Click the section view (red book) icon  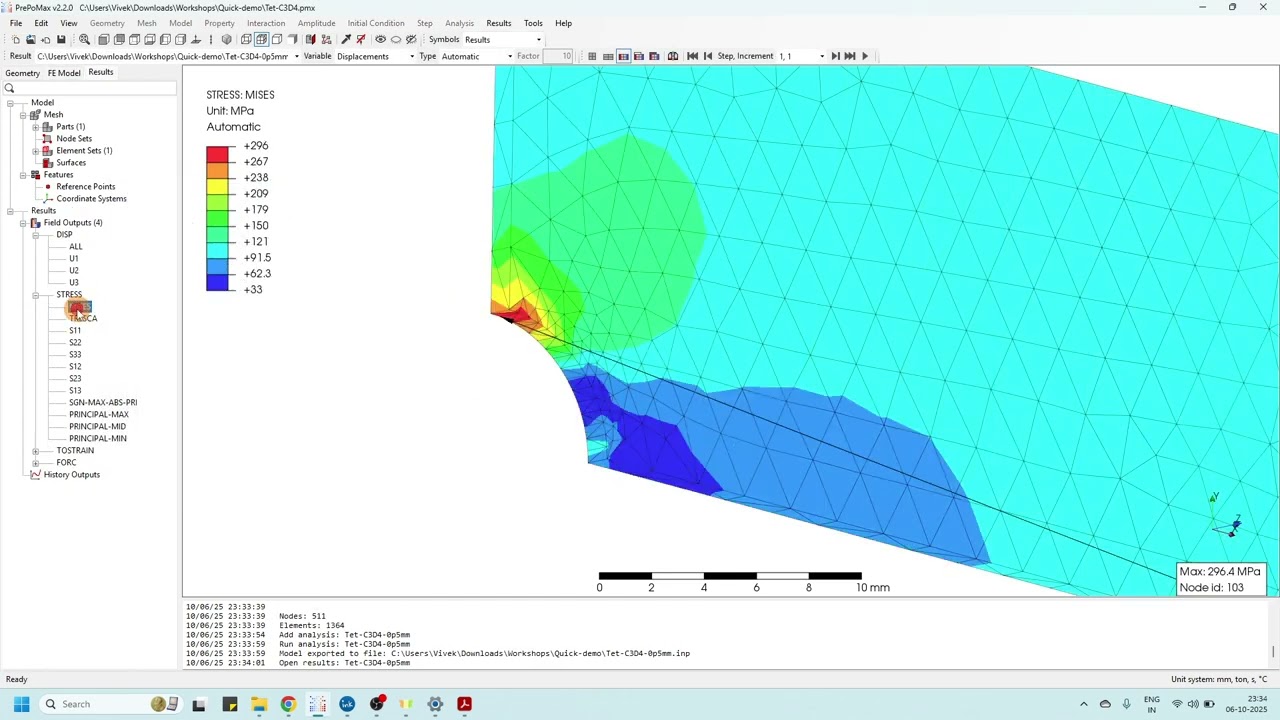(310, 40)
